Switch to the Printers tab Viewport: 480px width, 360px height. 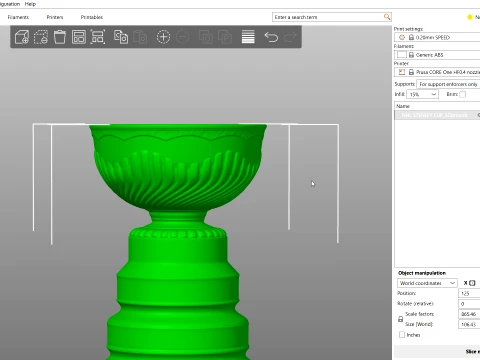click(55, 17)
